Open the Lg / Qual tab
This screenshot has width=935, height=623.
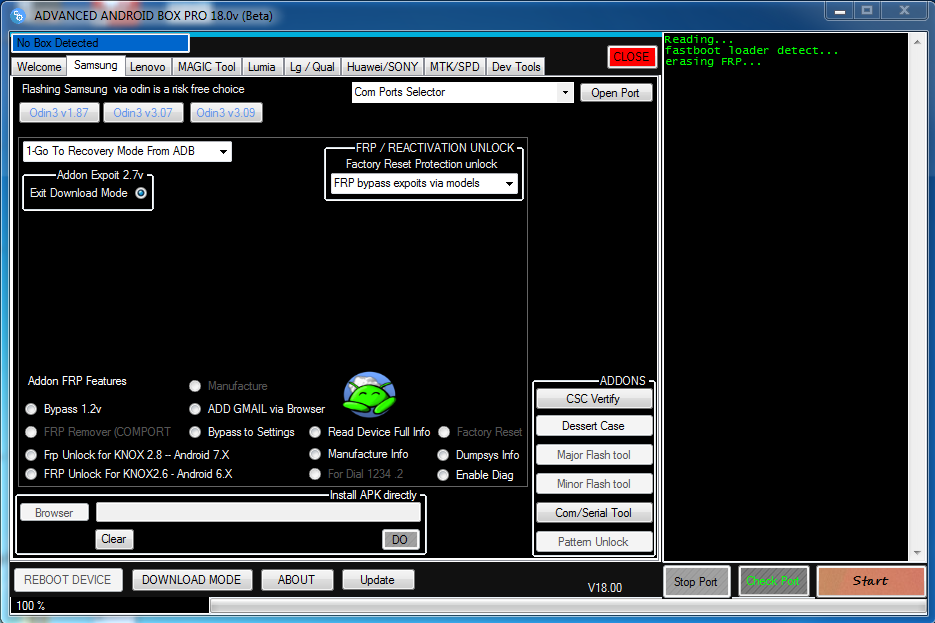312,67
